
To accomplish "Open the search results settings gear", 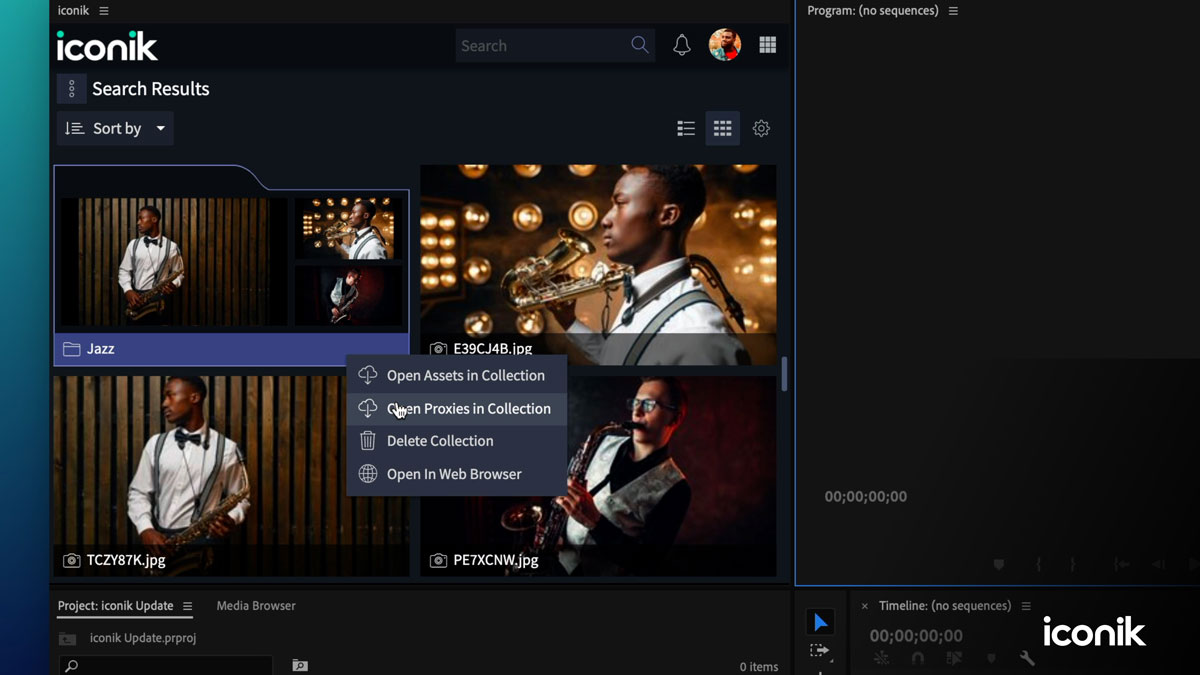I will [x=761, y=128].
